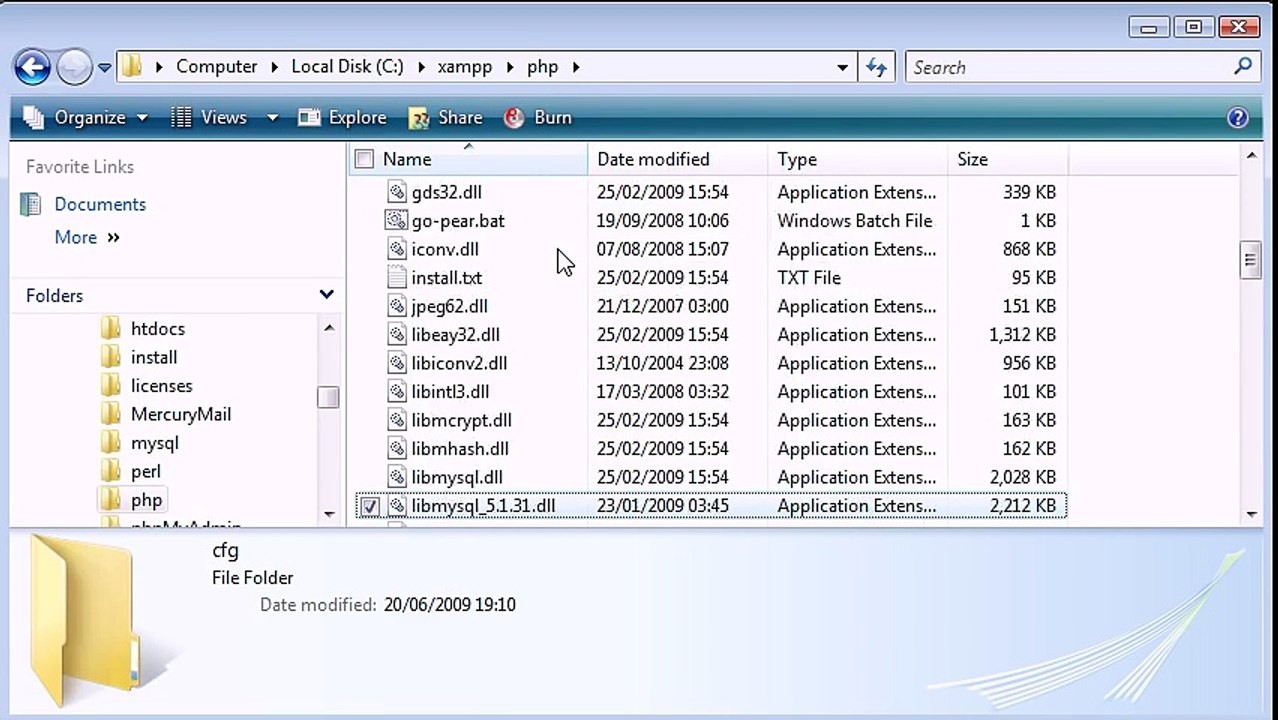Screen dimensions: 1278x720
Task: Open the Views dropdown arrow
Action: click(271, 118)
